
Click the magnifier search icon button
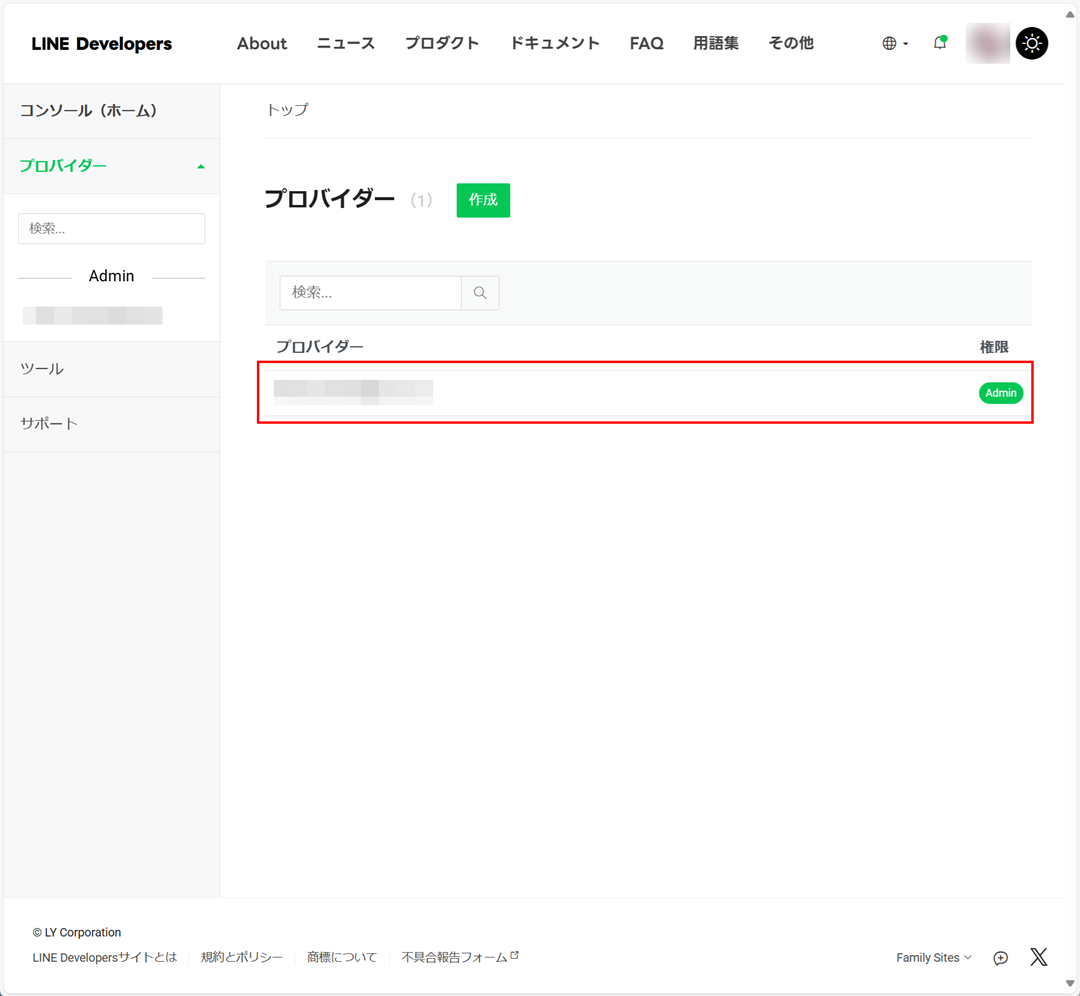coord(480,293)
